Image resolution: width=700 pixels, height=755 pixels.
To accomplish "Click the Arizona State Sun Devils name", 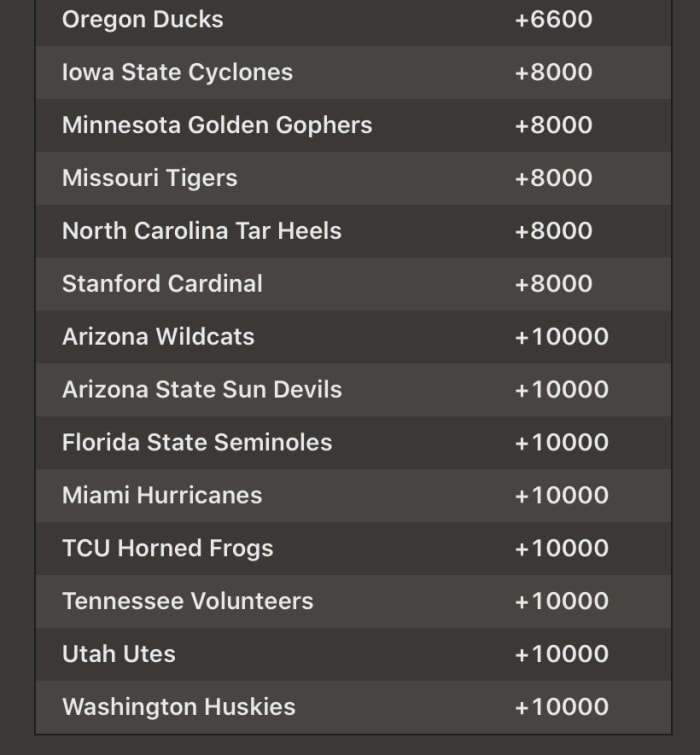I will pos(202,390).
